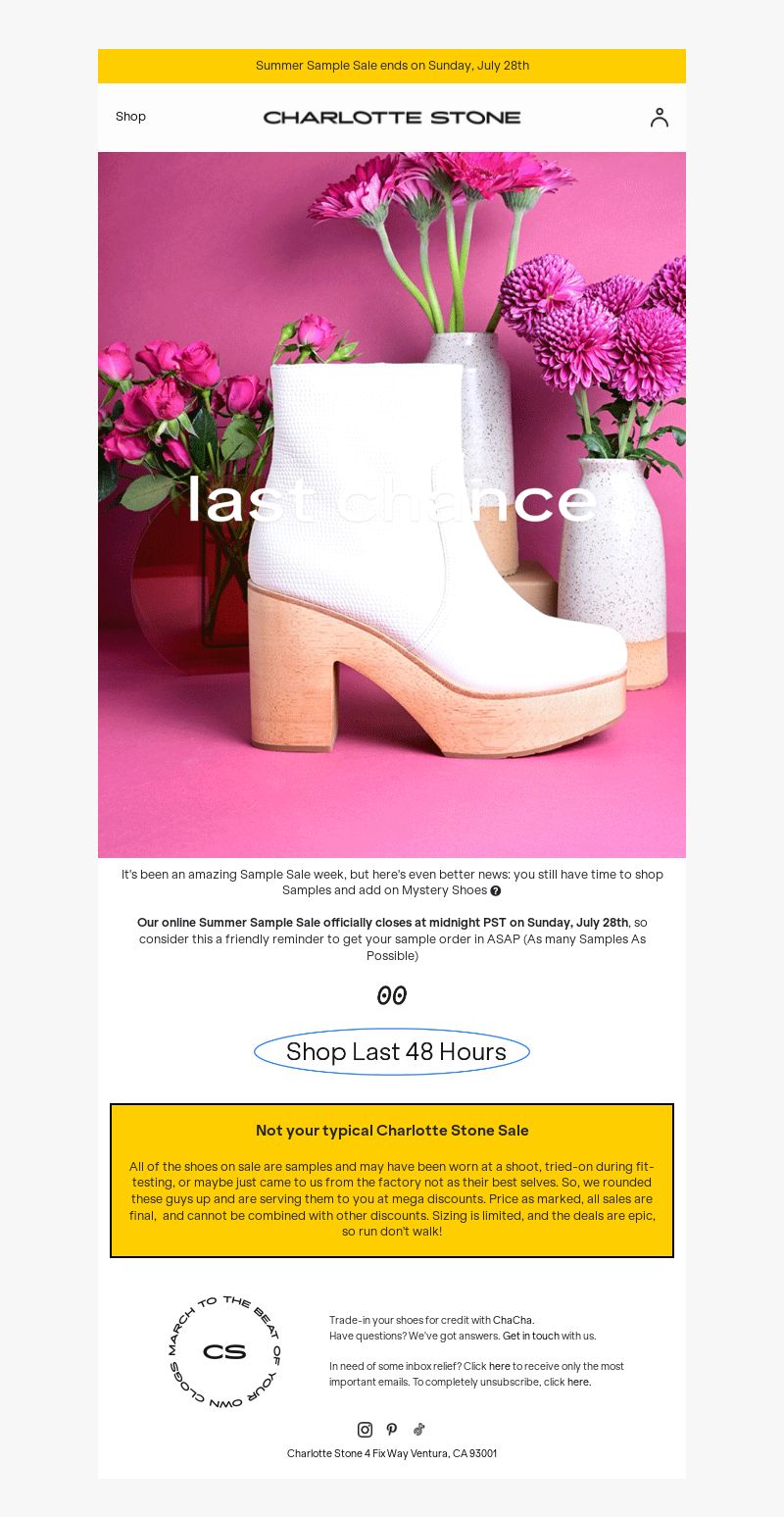Click the circular CS clogs logo
784x1517 pixels.
click(x=224, y=1351)
